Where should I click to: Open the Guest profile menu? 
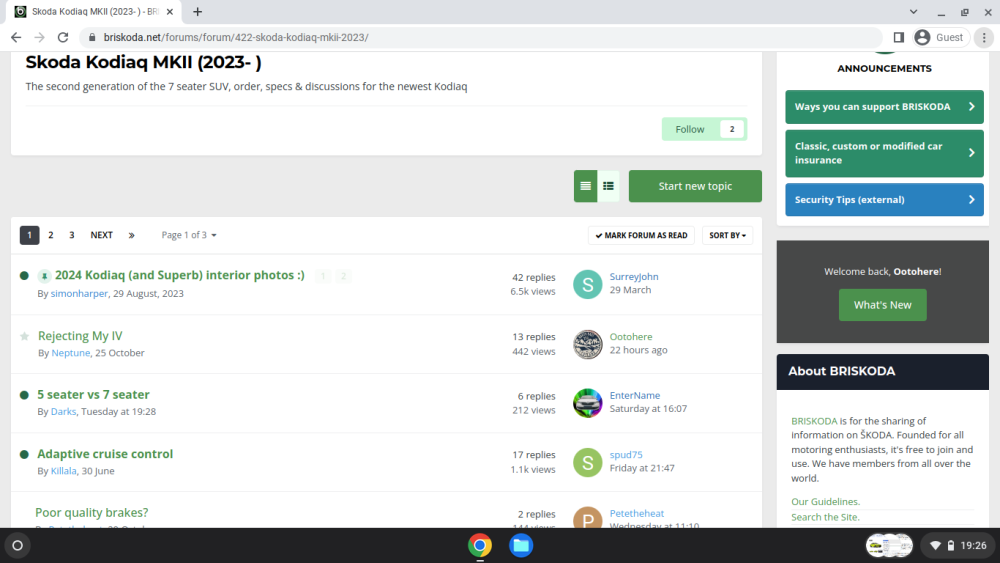click(x=939, y=38)
